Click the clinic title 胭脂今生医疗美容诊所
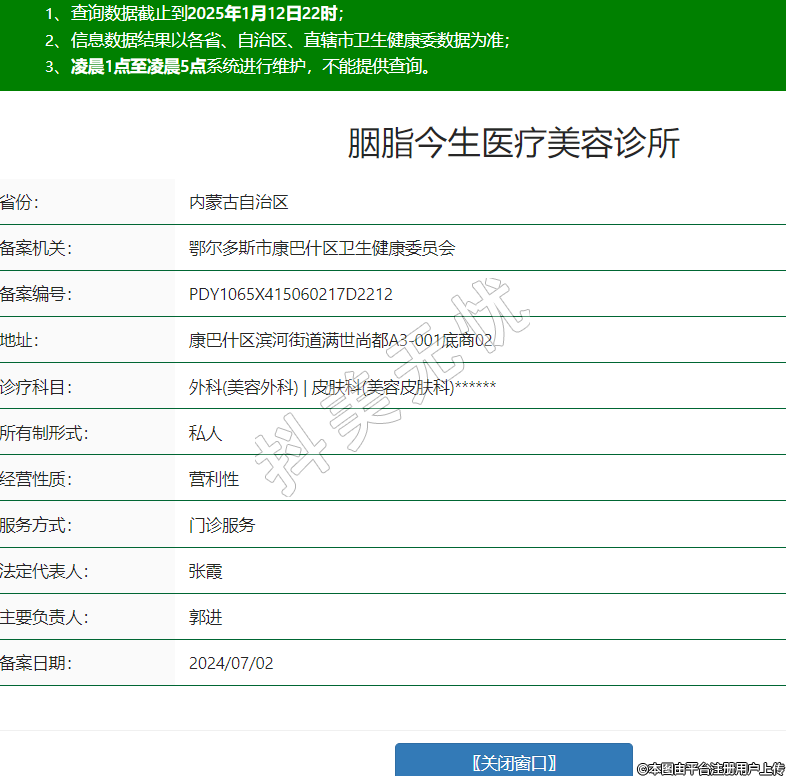 pyautogui.click(x=513, y=144)
